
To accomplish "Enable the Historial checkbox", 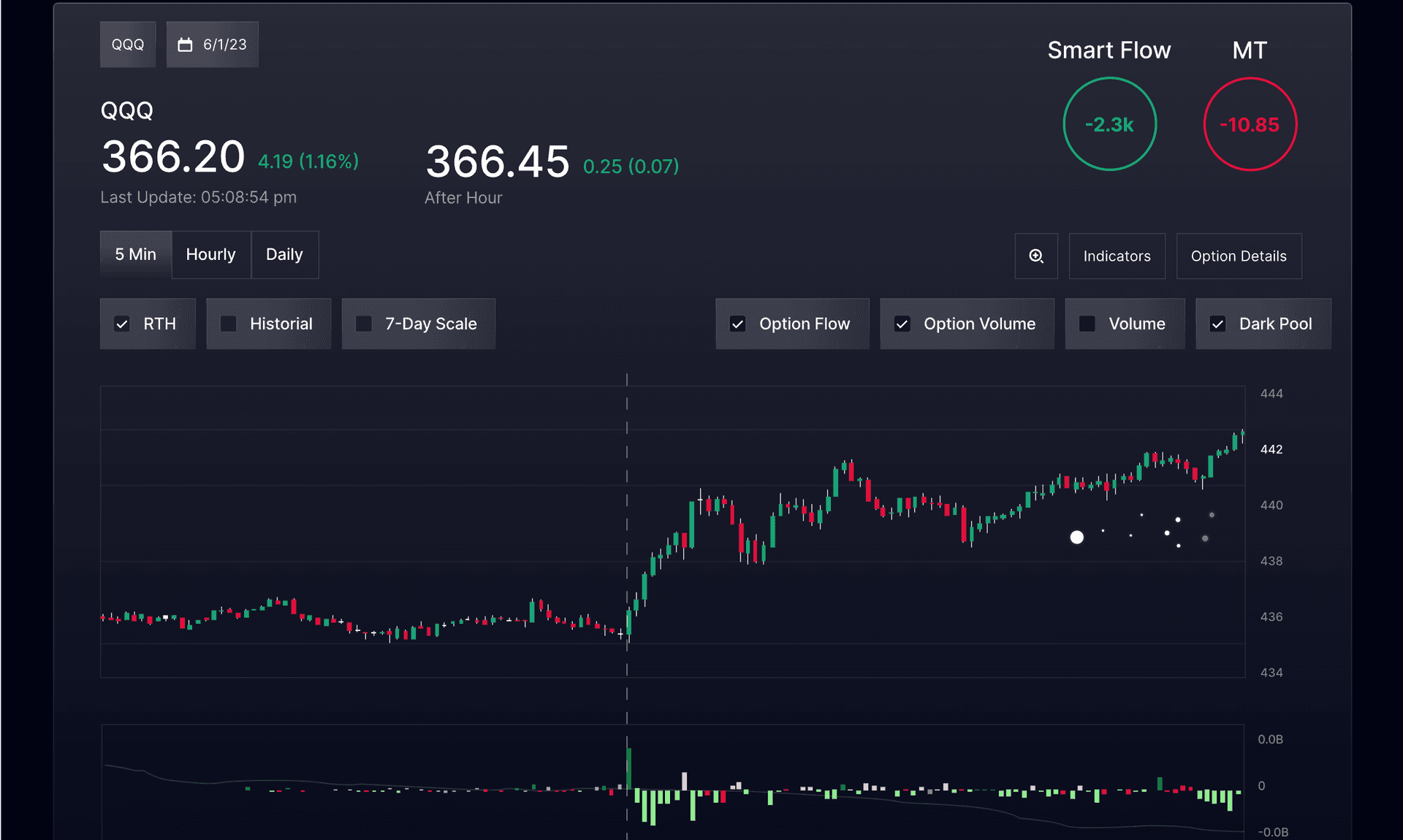I will [x=229, y=324].
